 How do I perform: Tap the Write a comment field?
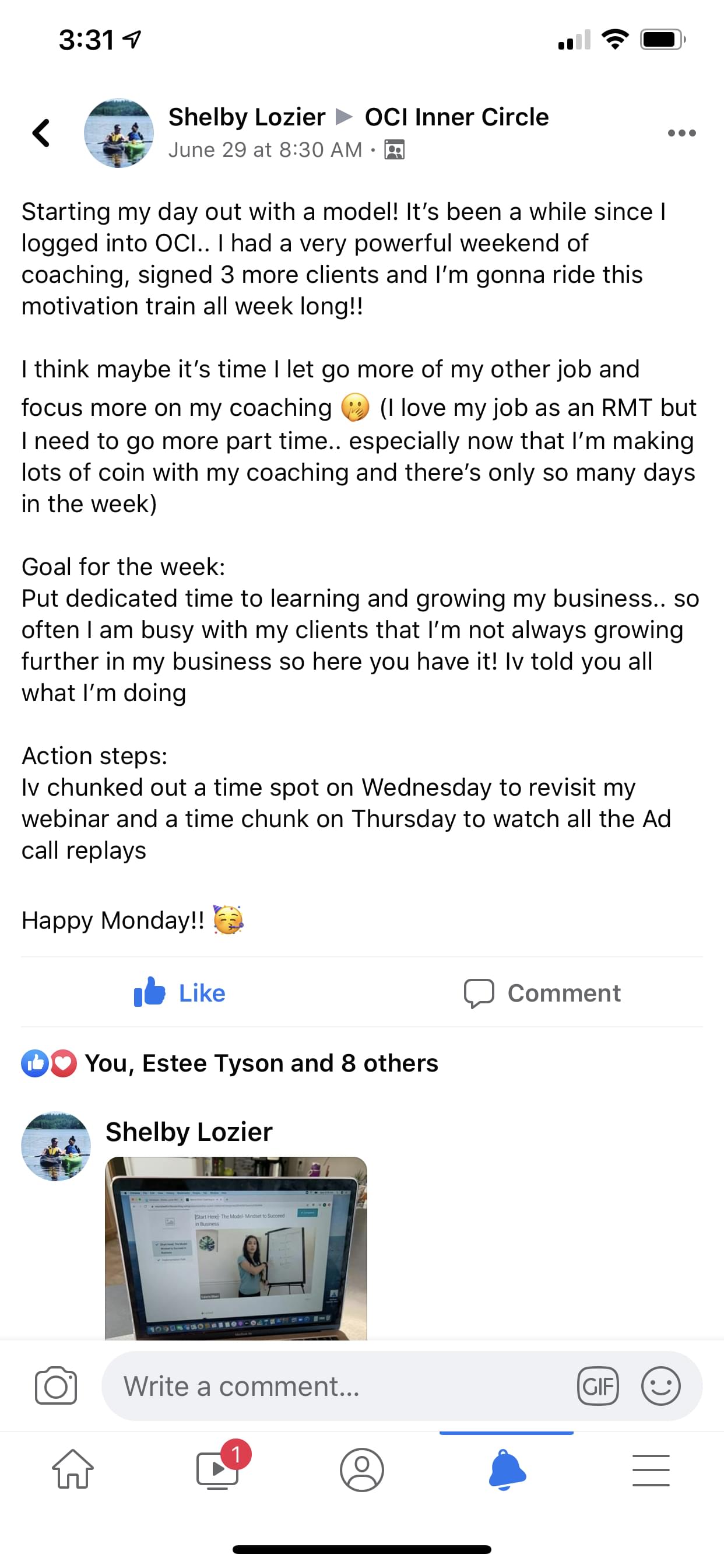340,1386
